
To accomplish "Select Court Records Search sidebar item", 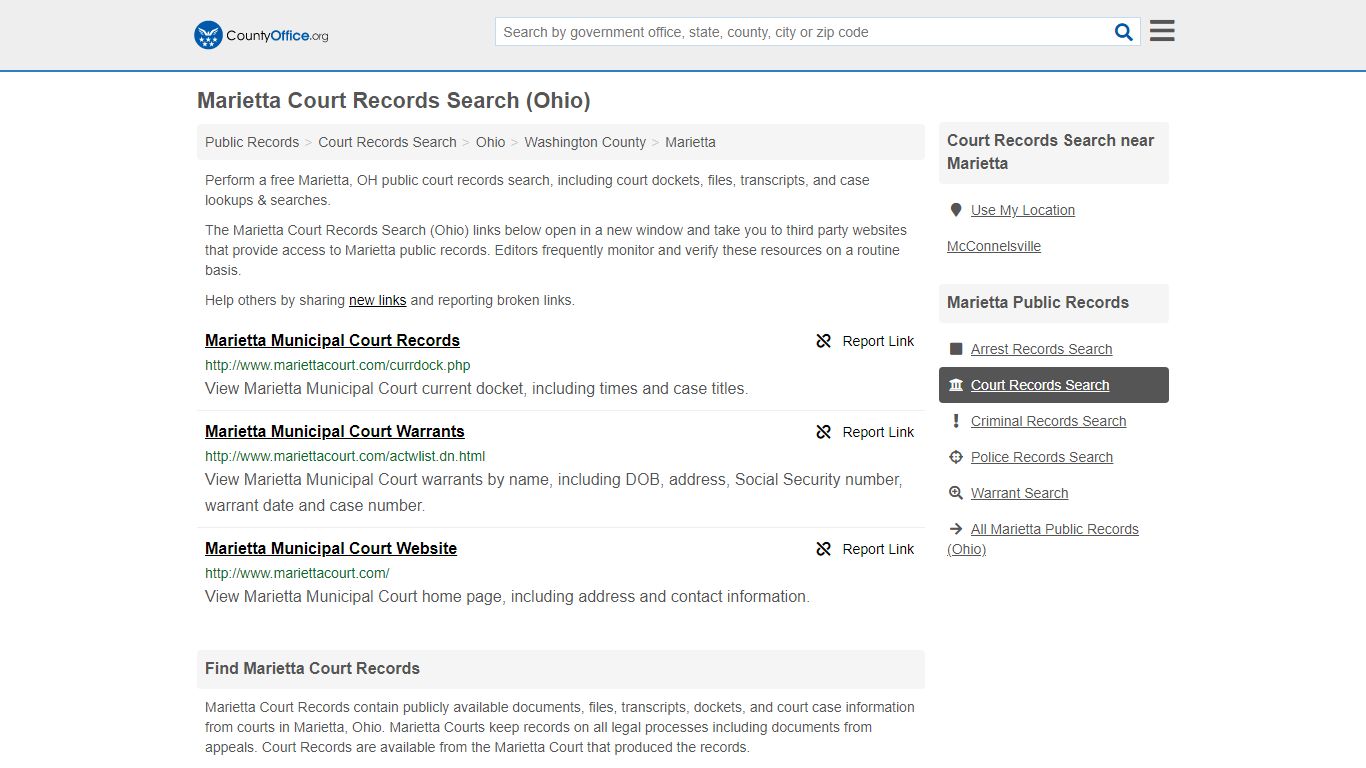I will pyautogui.click(x=1054, y=385).
